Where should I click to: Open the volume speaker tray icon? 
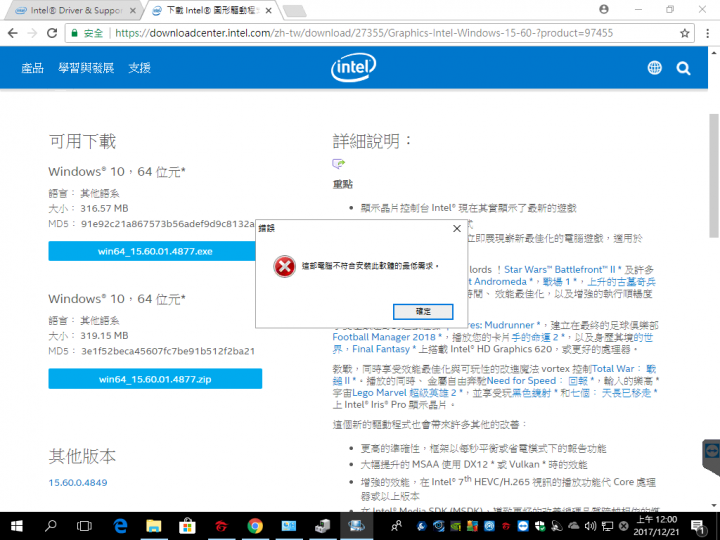point(590,526)
